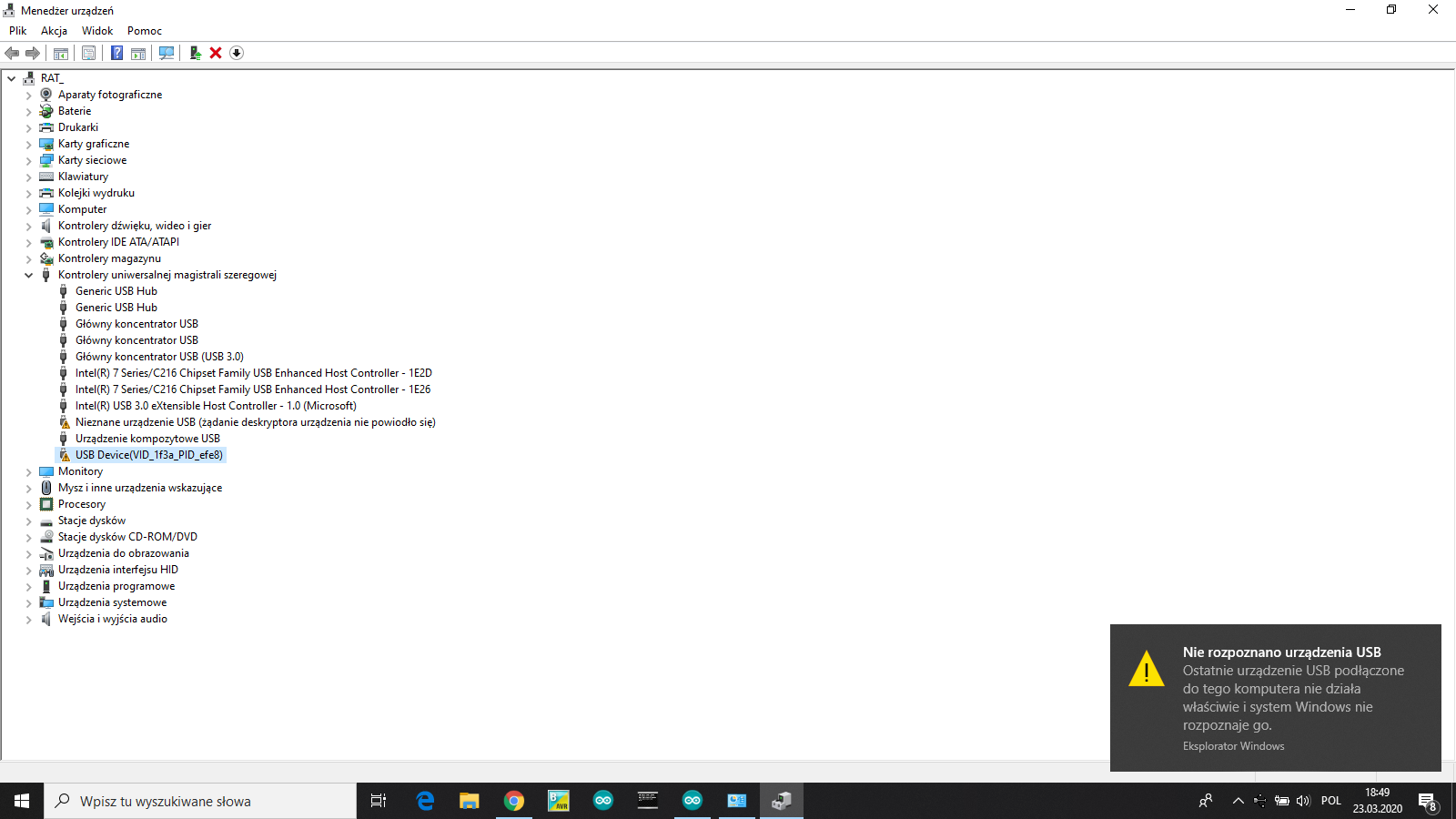Show or hide the action pane
This screenshot has height=819, width=1456.
(x=138, y=53)
